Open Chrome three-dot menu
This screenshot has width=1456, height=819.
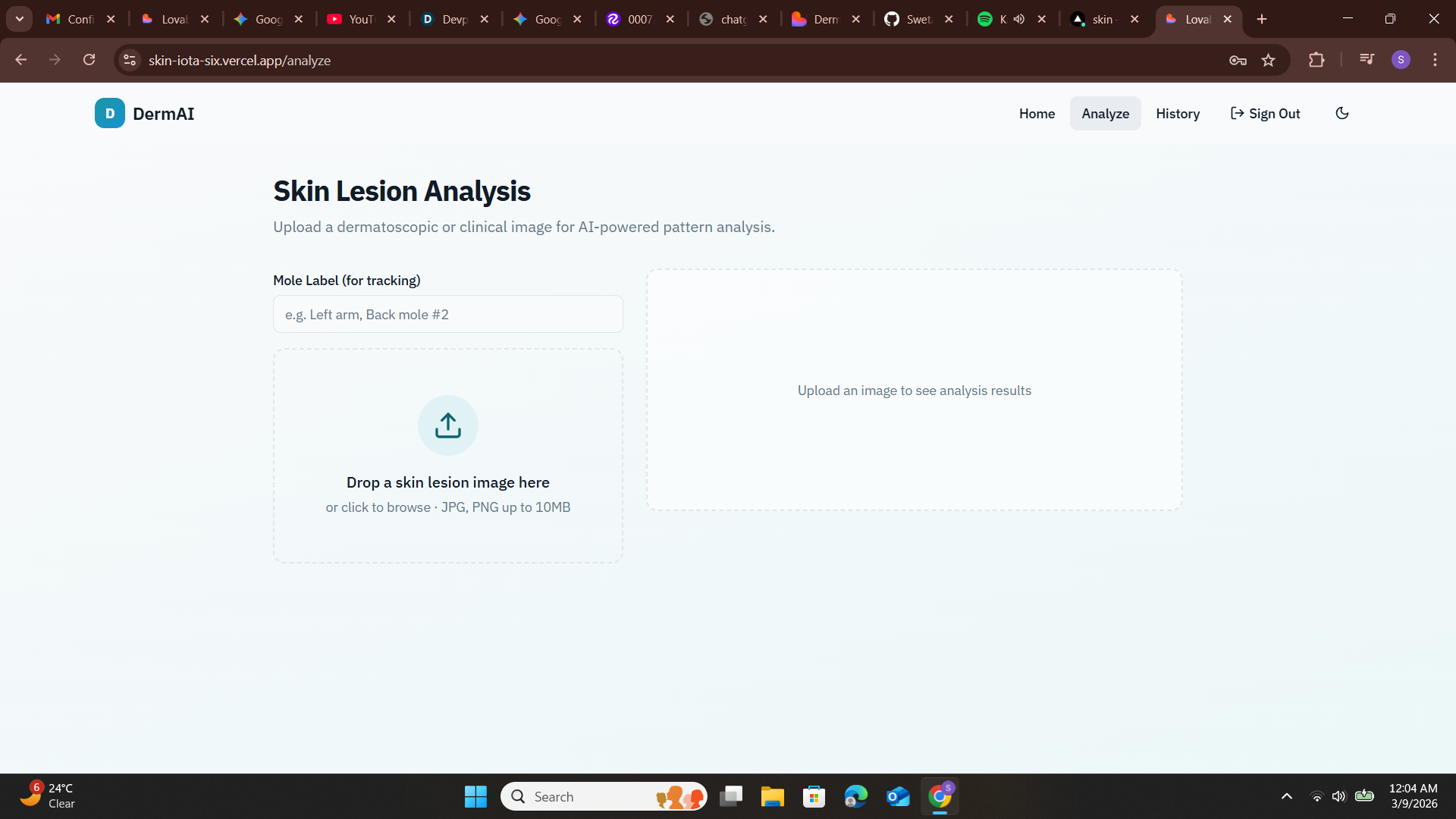click(1435, 61)
